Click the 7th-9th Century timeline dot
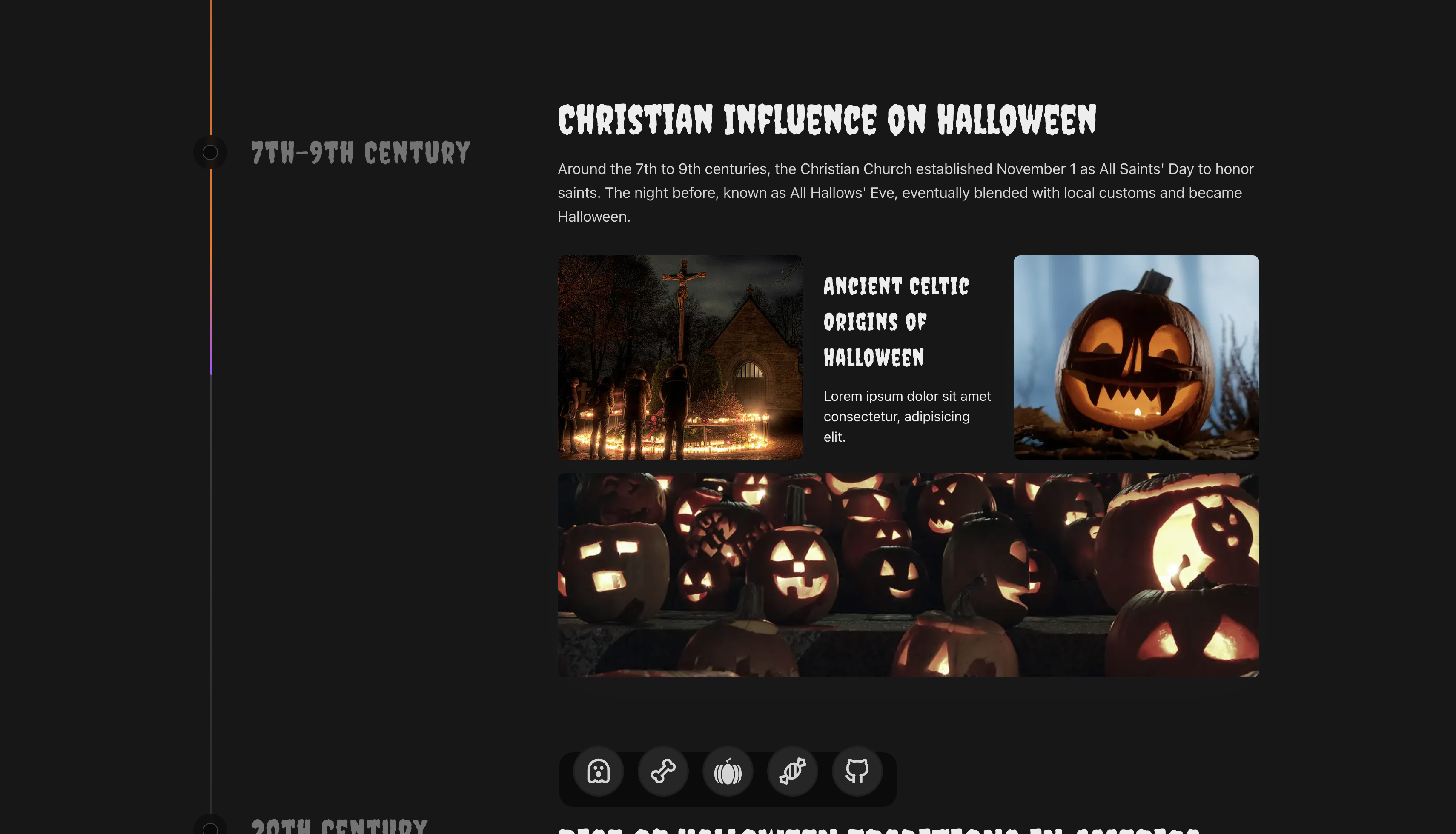 coord(210,152)
